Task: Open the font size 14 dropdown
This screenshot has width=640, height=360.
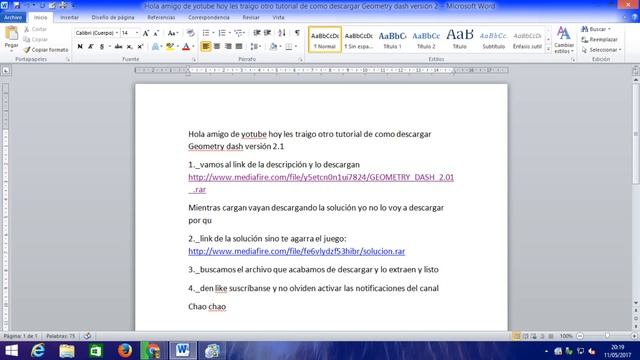Action: [x=137, y=33]
